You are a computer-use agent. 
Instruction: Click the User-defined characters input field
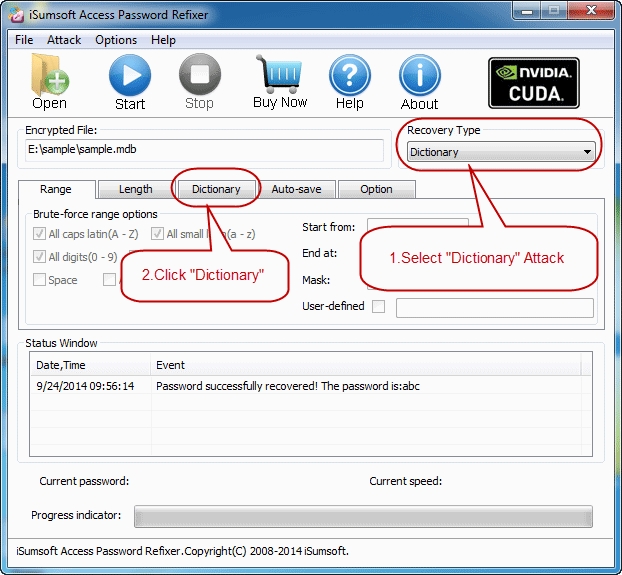495,308
